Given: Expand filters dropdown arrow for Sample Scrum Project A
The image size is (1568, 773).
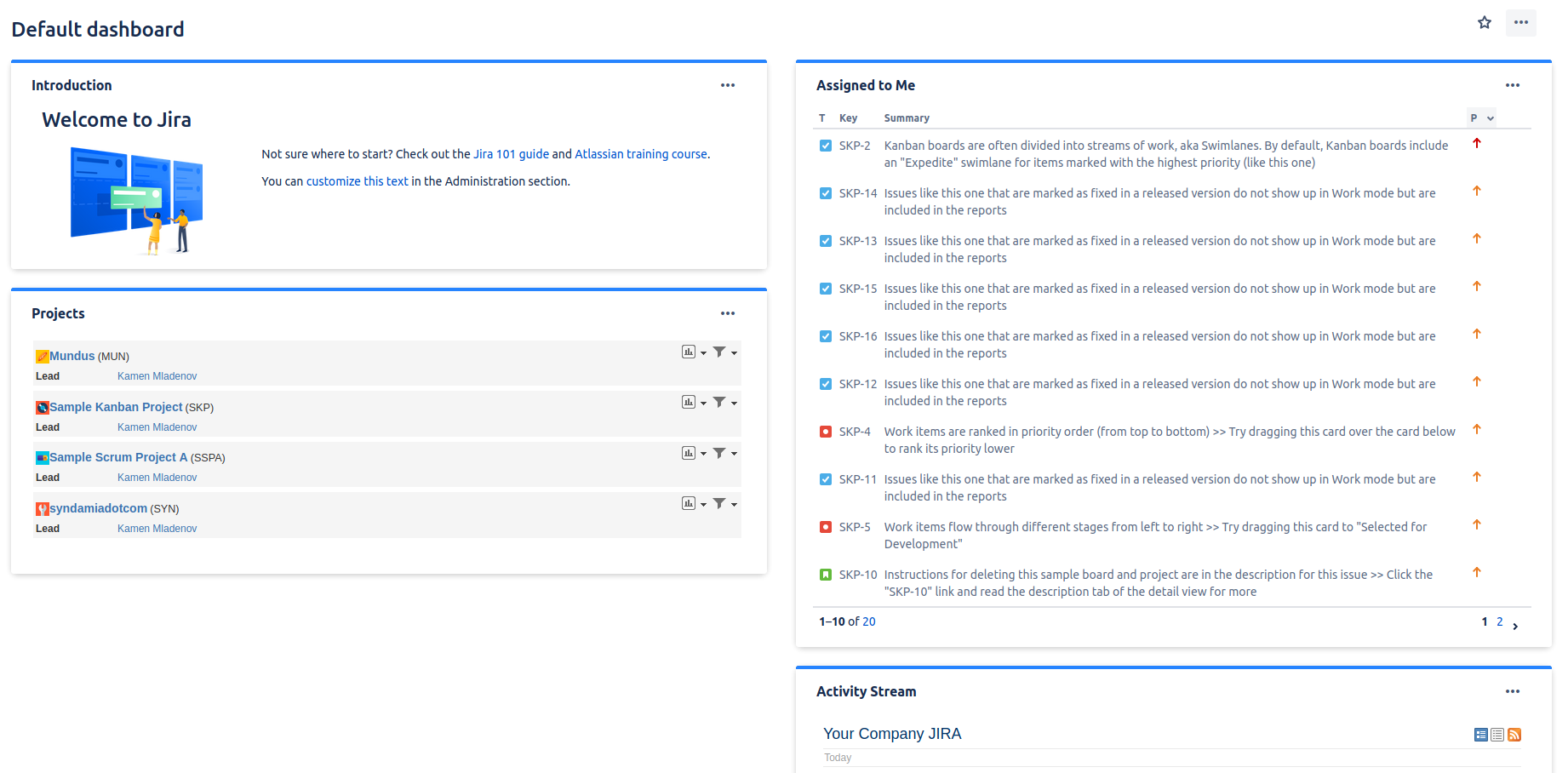Looking at the screenshot, I should click(x=734, y=455).
